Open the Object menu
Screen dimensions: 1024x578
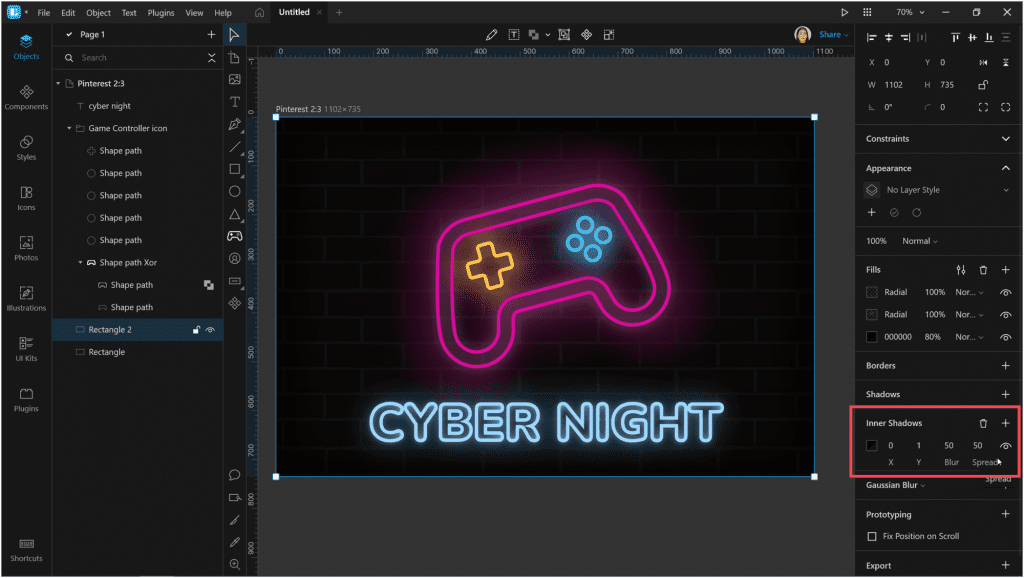99,13
